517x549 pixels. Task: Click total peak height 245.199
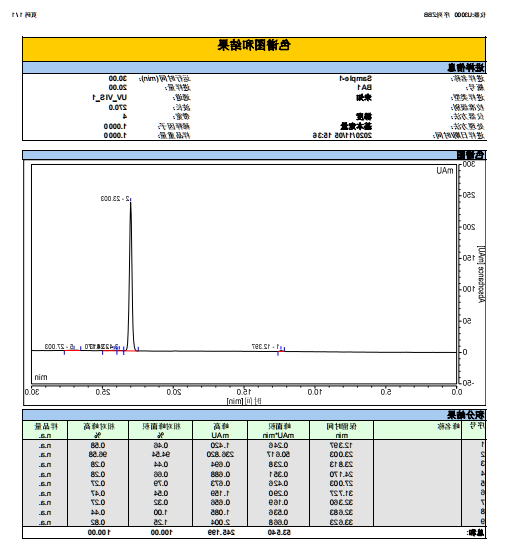tap(221, 532)
